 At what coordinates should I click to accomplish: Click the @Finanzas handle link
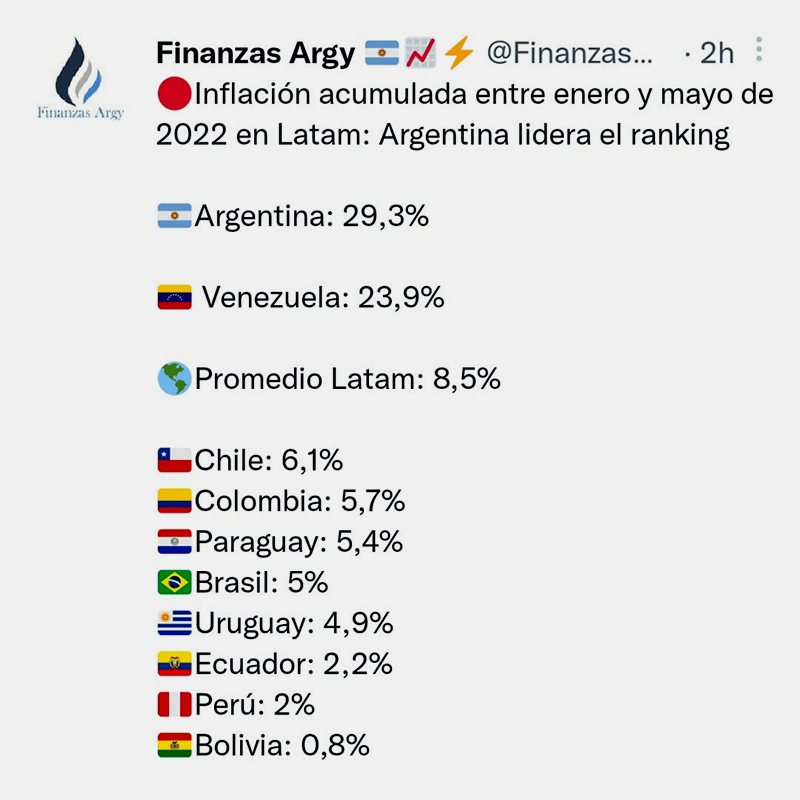(569, 52)
